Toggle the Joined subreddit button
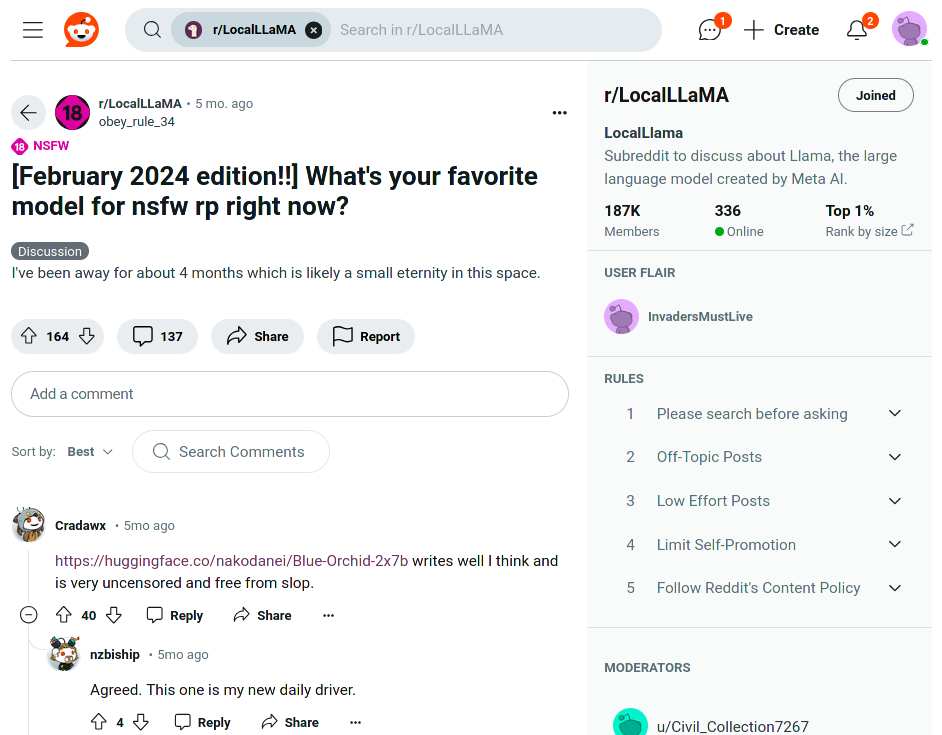 point(875,96)
